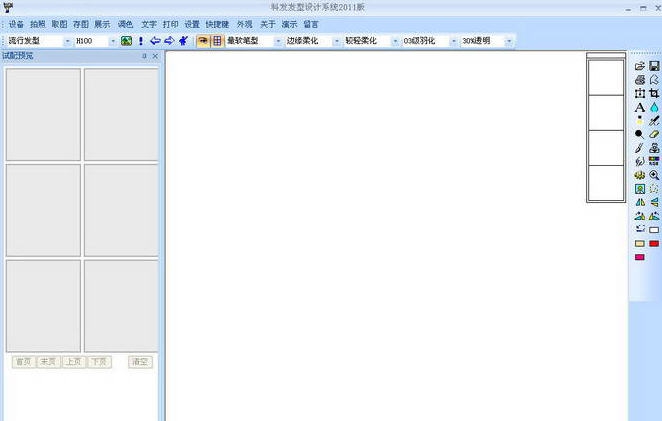Screen dimensions: 662x421
Task: Open the 快捷键 menu
Action: tap(217, 24)
